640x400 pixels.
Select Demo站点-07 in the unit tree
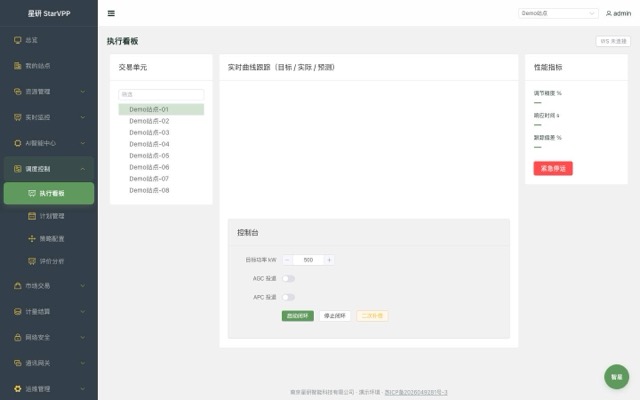click(161, 179)
